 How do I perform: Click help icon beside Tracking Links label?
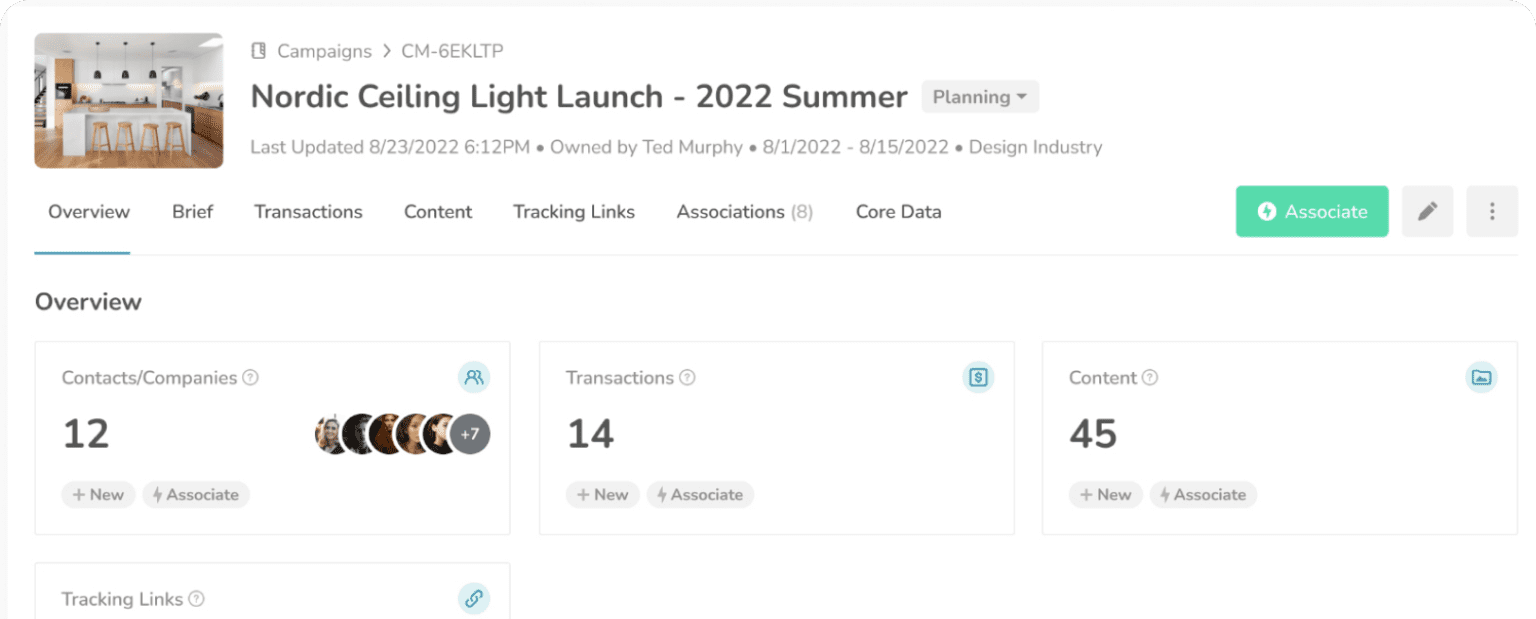point(197,599)
